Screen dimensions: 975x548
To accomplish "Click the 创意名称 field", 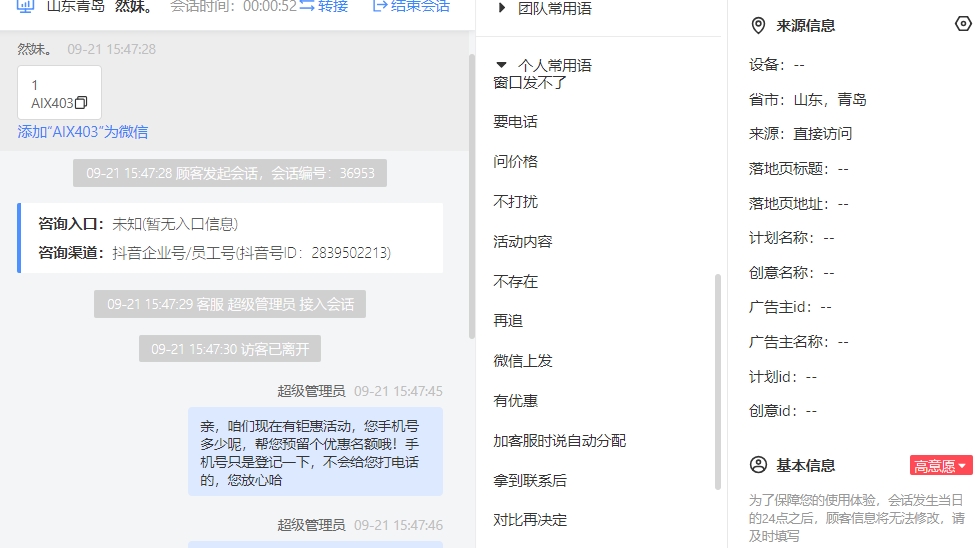I will coord(792,272).
